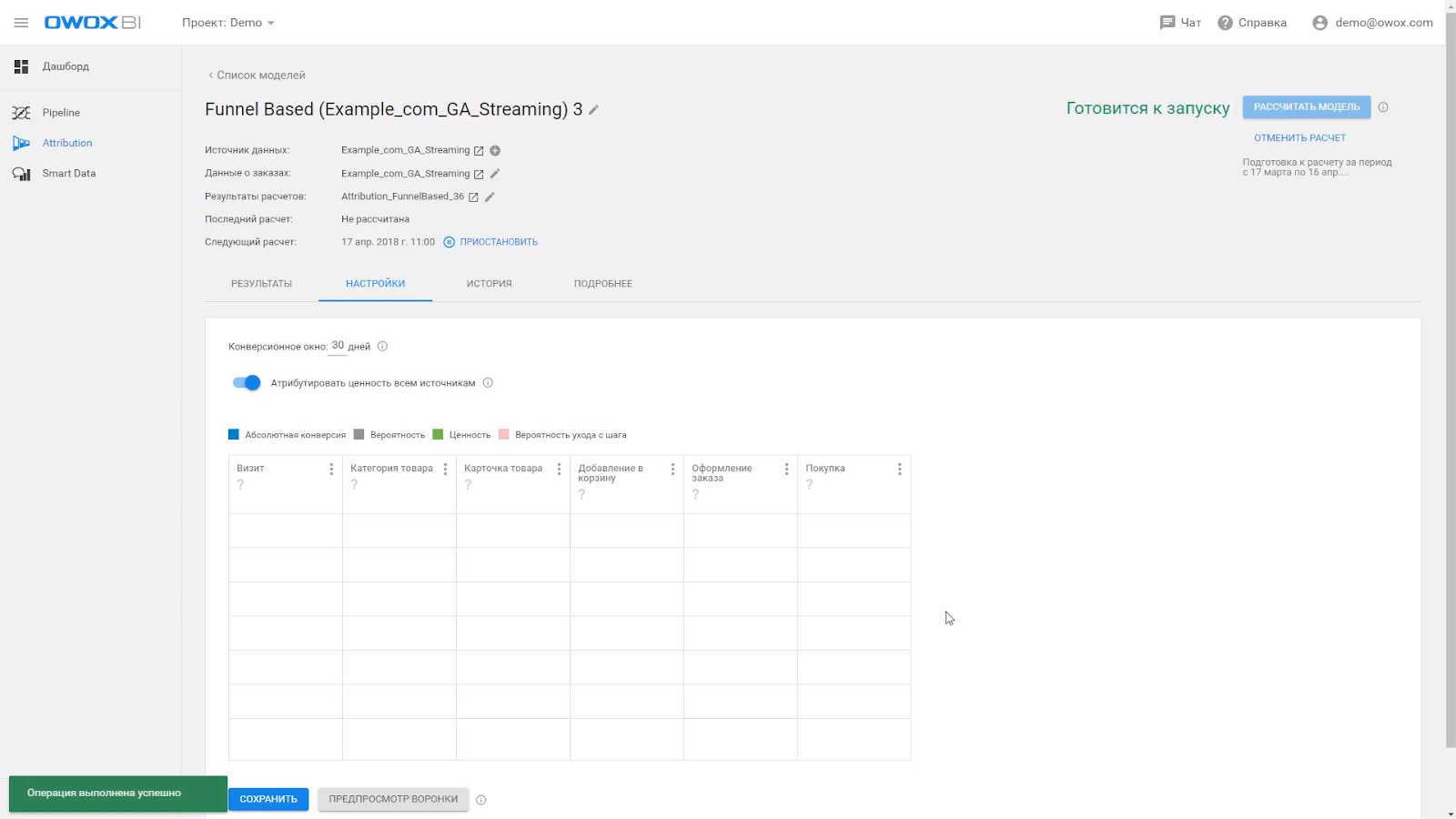Switch to the Результаты tab
The width and height of the screenshot is (1456, 819).
tap(261, 284)
